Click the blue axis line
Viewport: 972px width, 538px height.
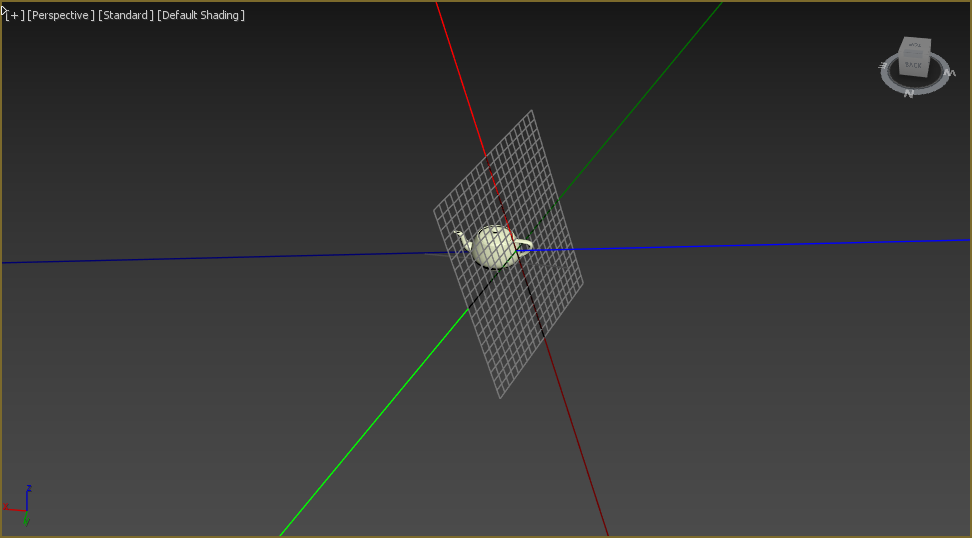[200, 259]
